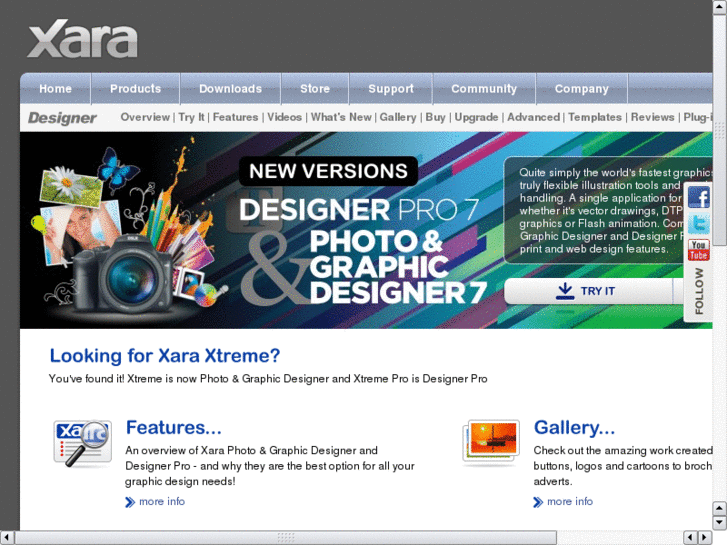This screenshot has height=545, width=727.
Task: Click the Features magnifier icon
Action: [83, 442]
